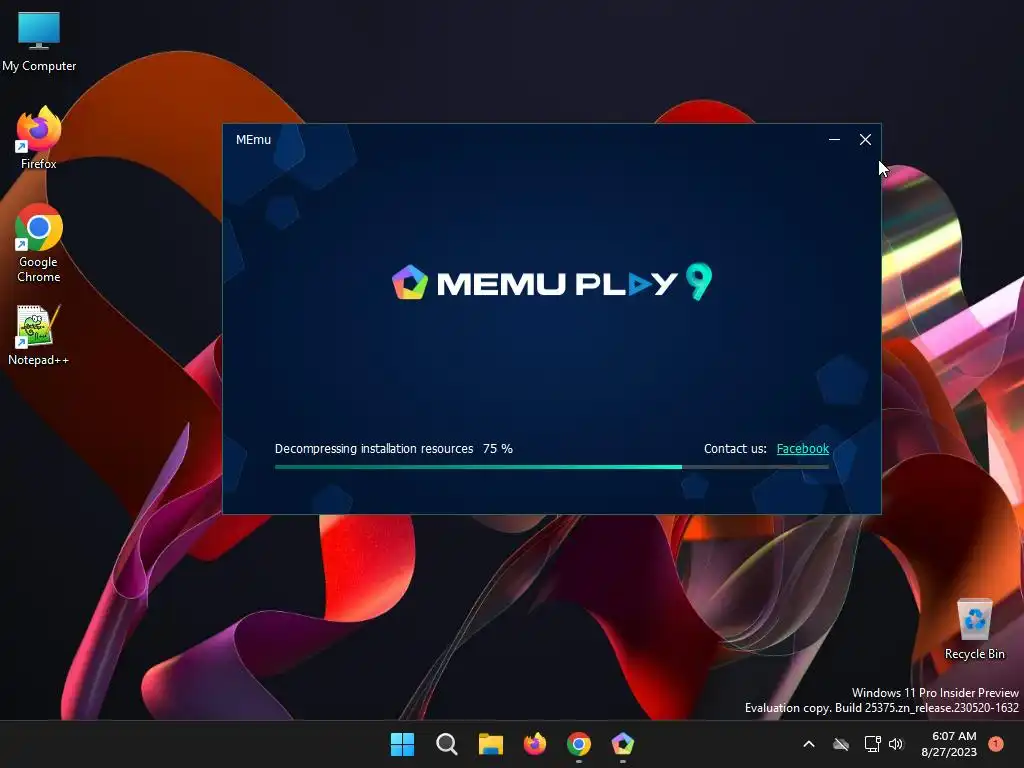Viewport: 1024px width, 768px height.
Task: Open File Explorer from the taskbar
Action: tap(490, 744)
